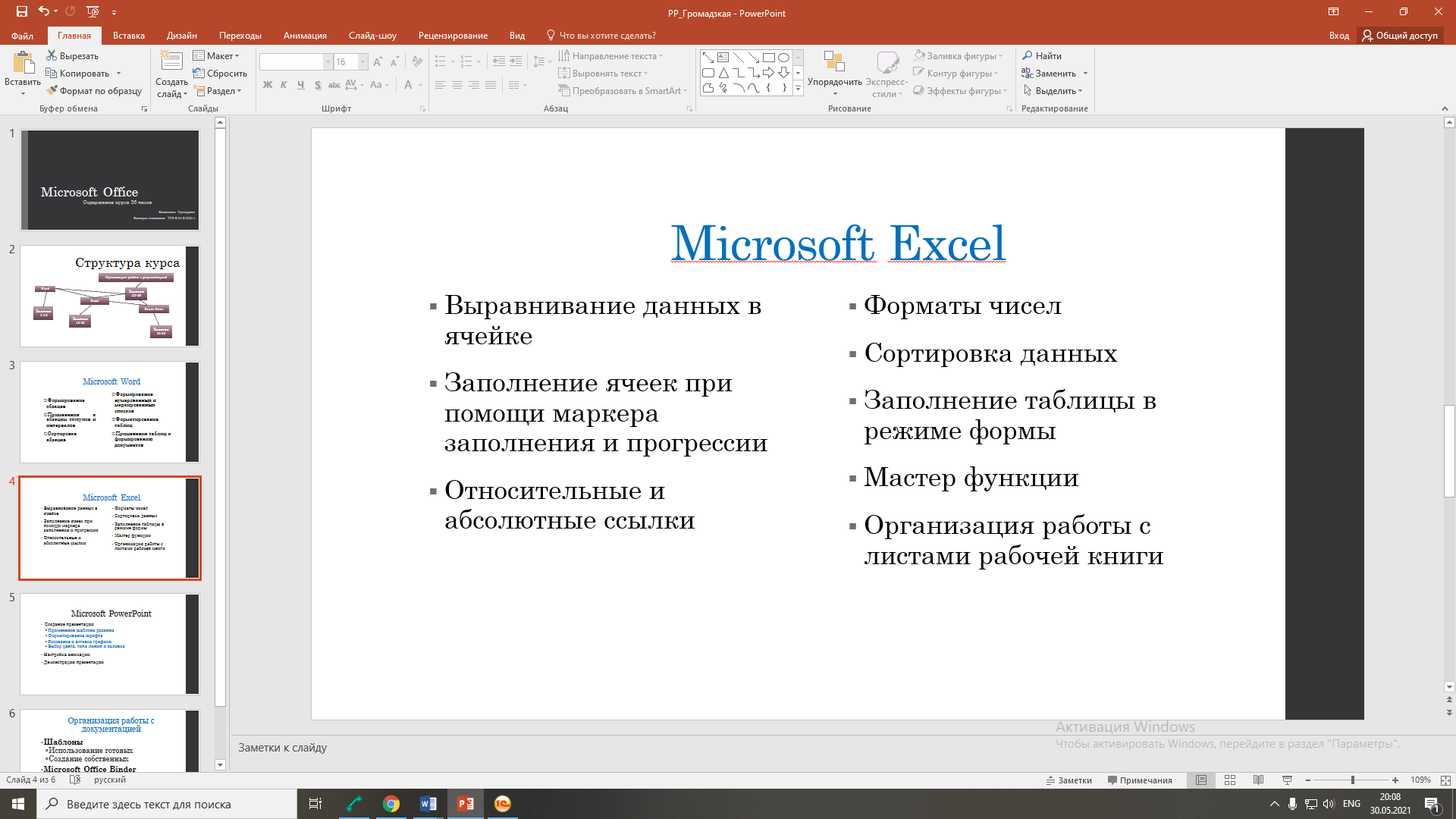The image size is (1456, 819).
Task: Click the Save icon in quick access toolbar
Action: tap(22, 11)
